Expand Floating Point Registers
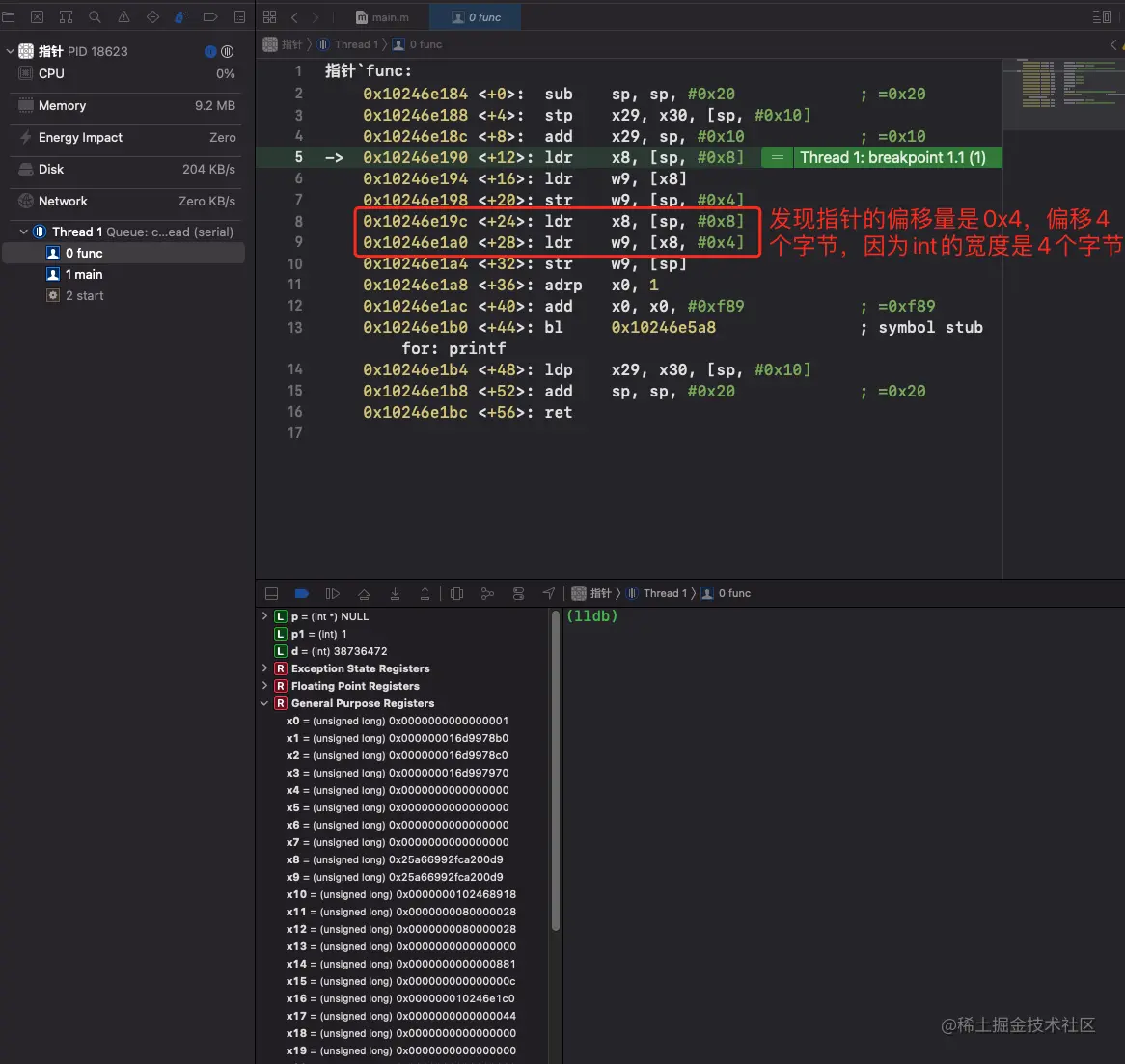Screen dimensions: 1125x1064 pyautogui.click(x=264, y=686)
